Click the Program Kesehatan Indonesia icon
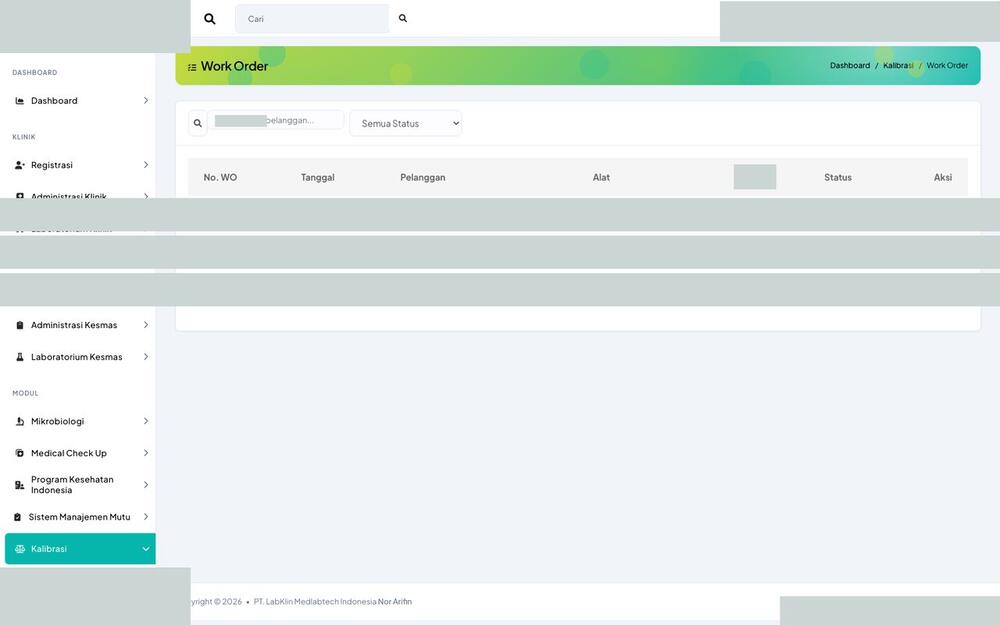 click(x=20, y=485)
